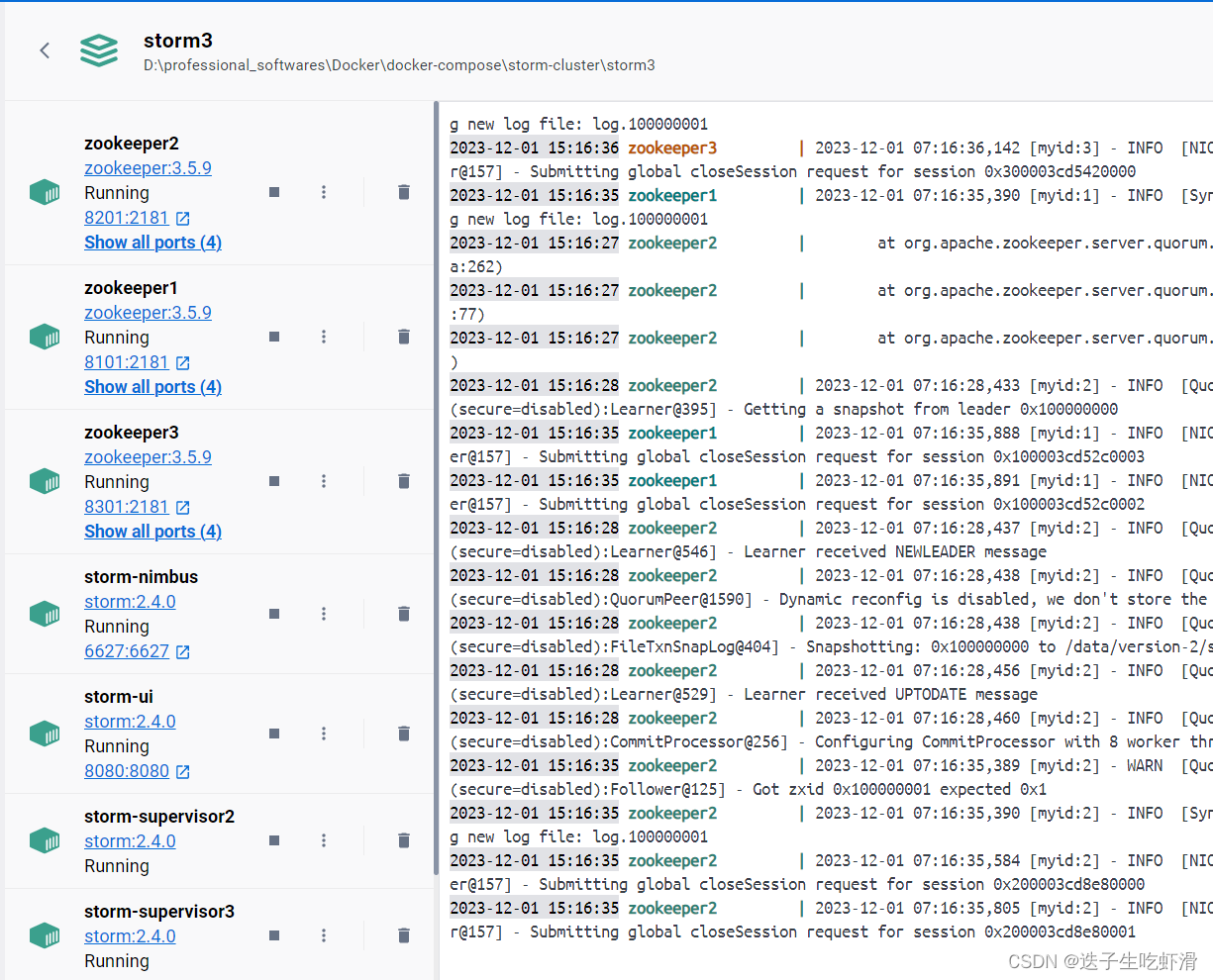Click the delete icon for storm-ui
The height and width of the screenshot is (980, 1213).
click(x=403, y=734)
